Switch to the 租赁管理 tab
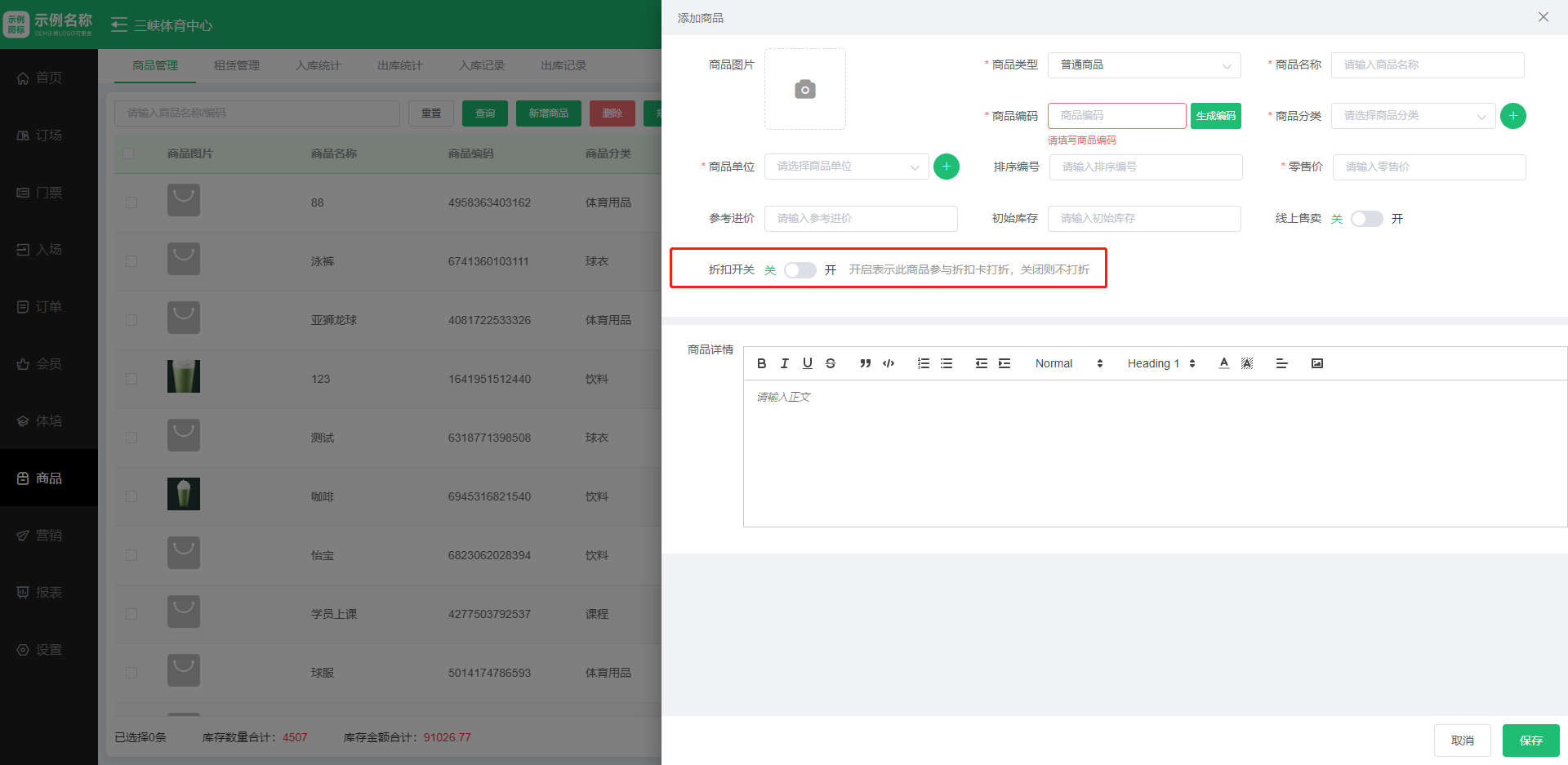1568x765 pixels. (x=236, y=65)
